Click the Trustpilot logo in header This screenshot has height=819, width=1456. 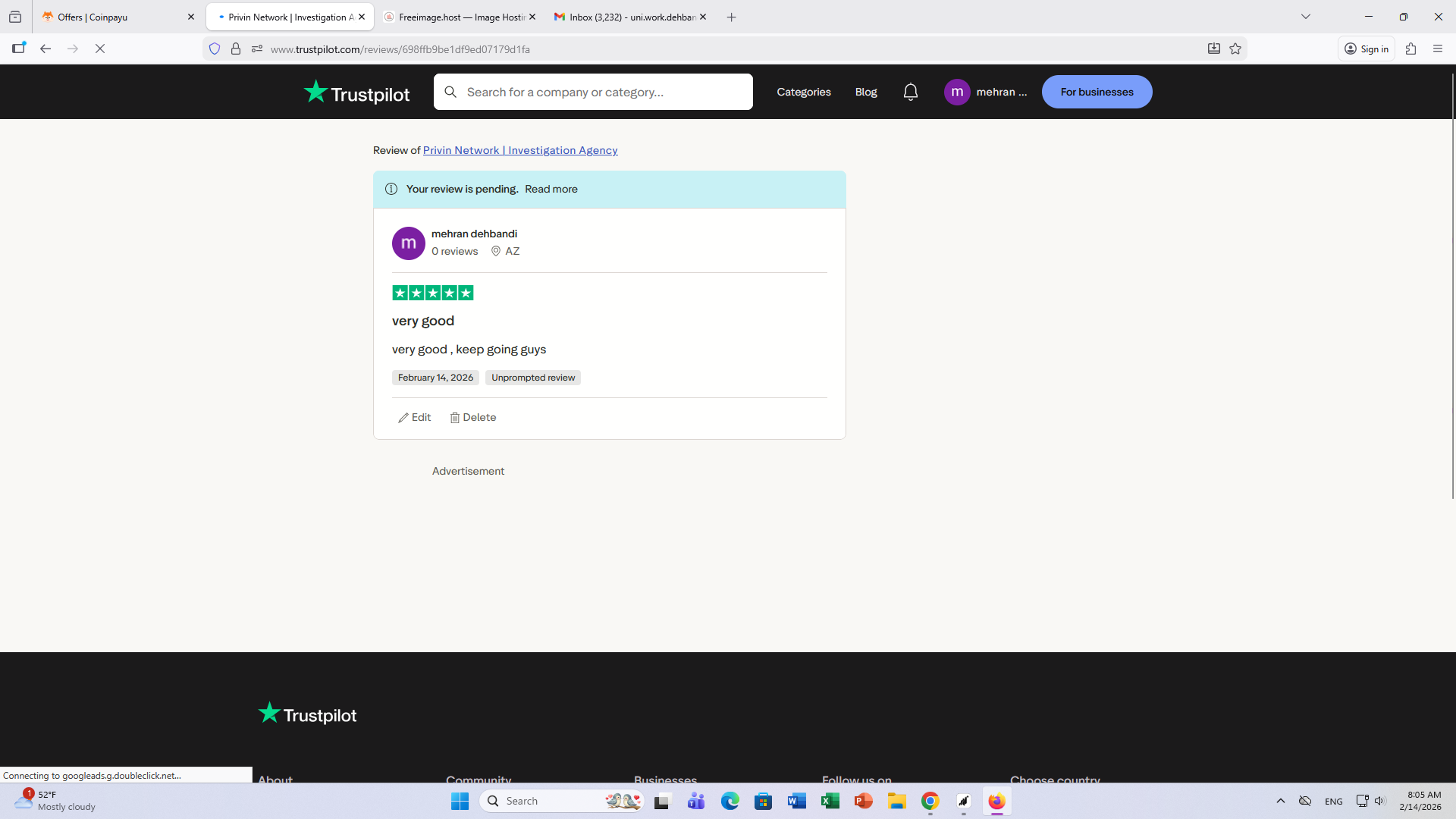click(356, 93)
